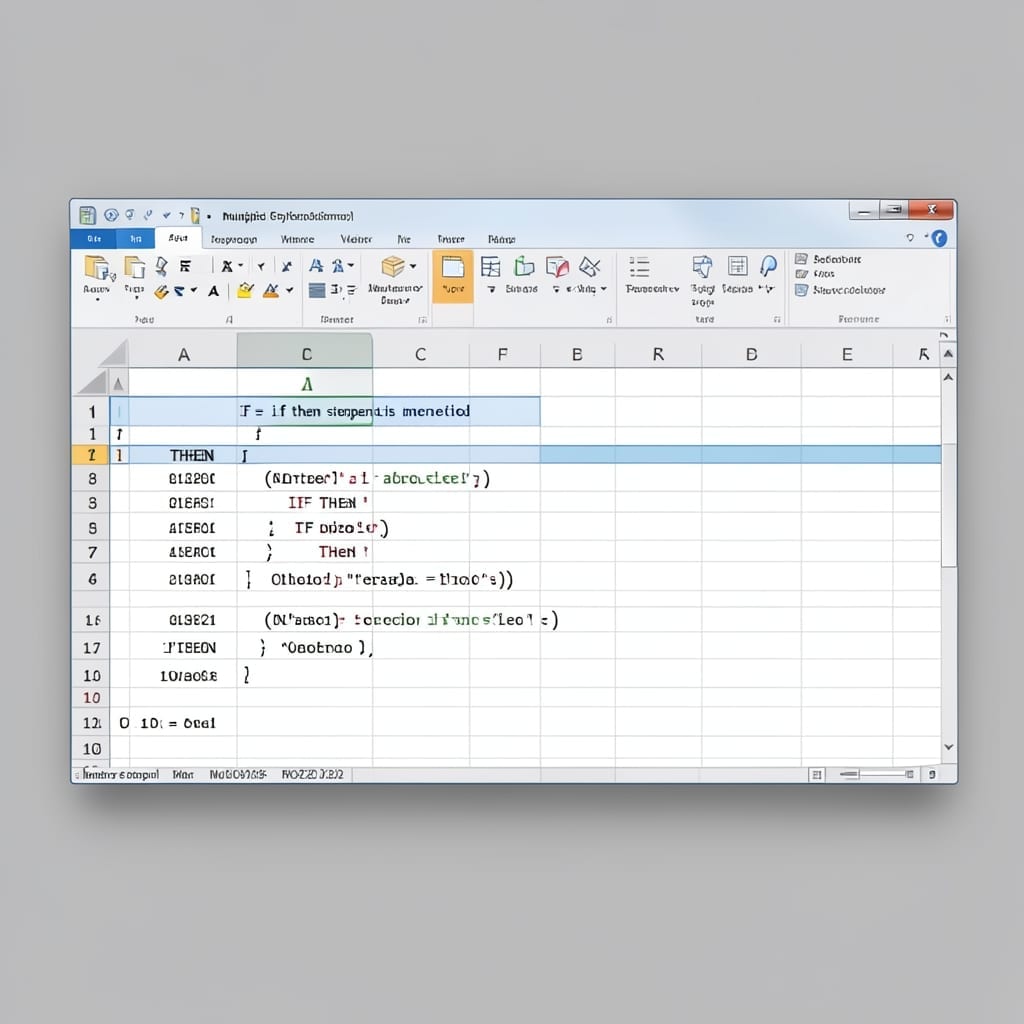Select column A header

pyautogui.click(x=184, y=354)
